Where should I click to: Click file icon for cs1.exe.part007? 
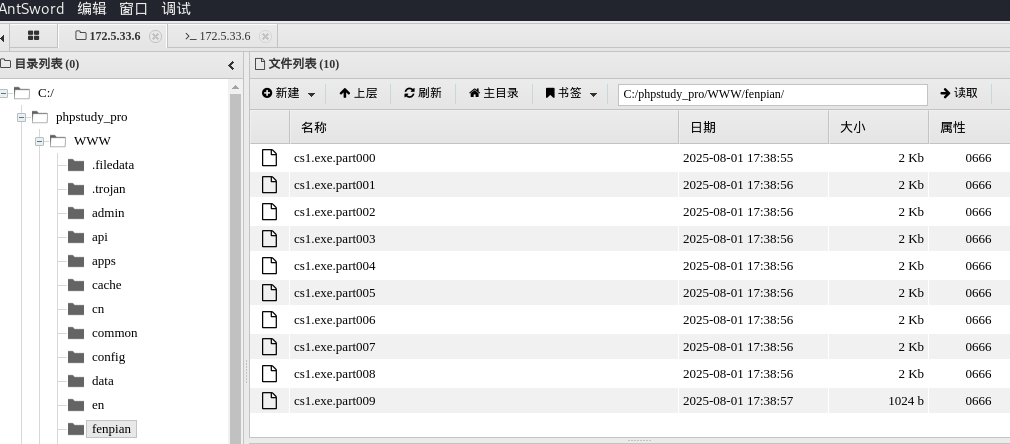(269, 347)
